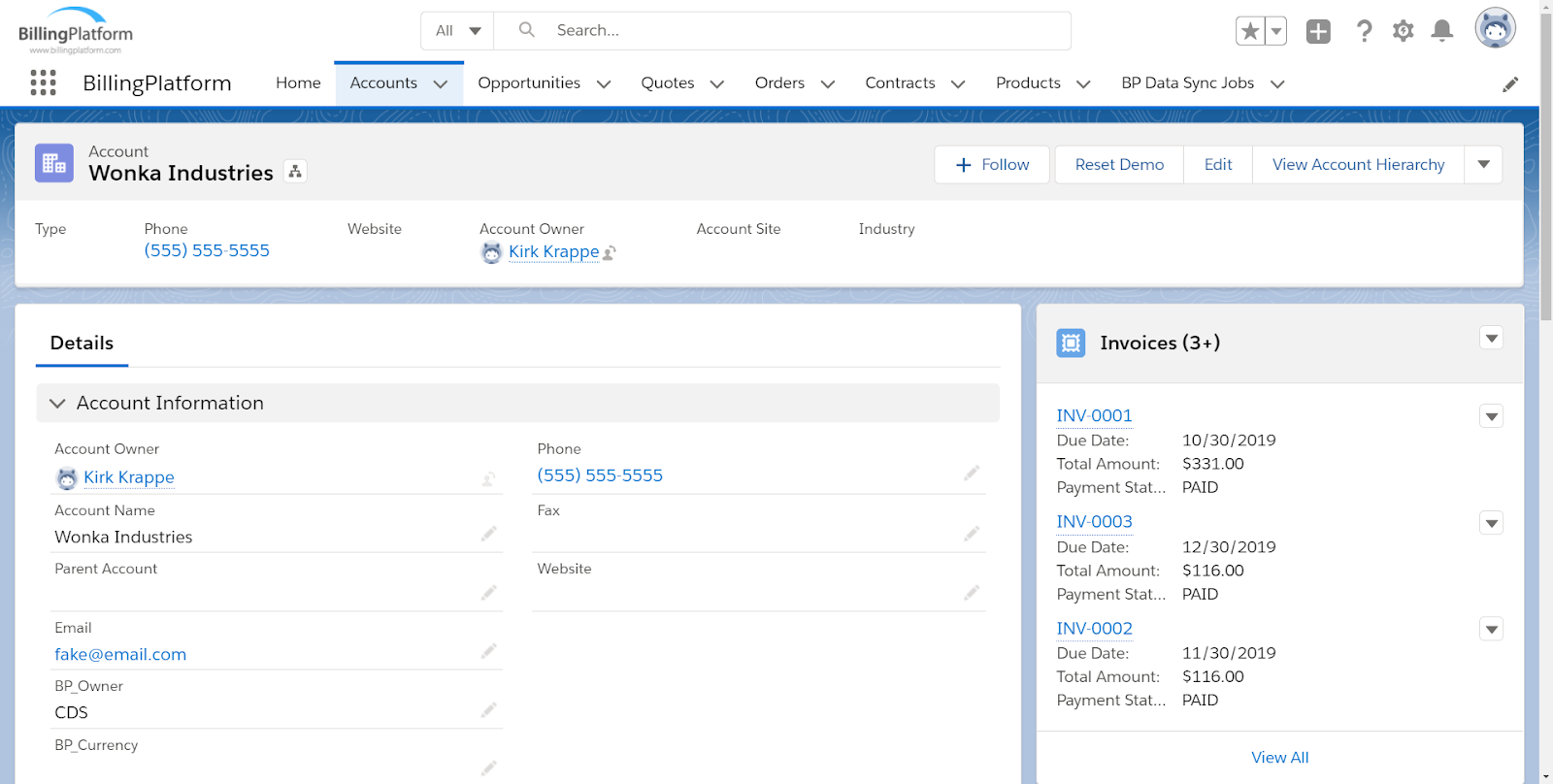Click the edit navigation pencil icon
Image resolution: width=1553 pixels, height=784 pixels.
click(x=1510, y=84)
